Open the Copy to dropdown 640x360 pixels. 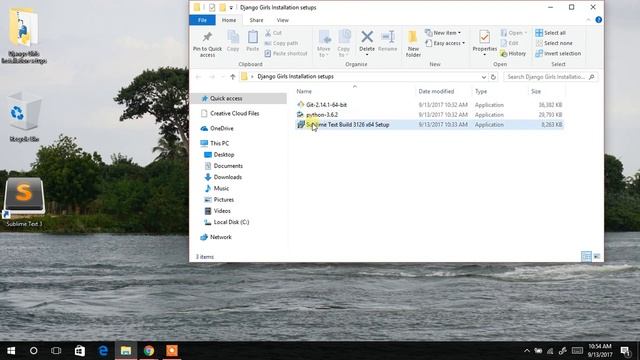344,44
